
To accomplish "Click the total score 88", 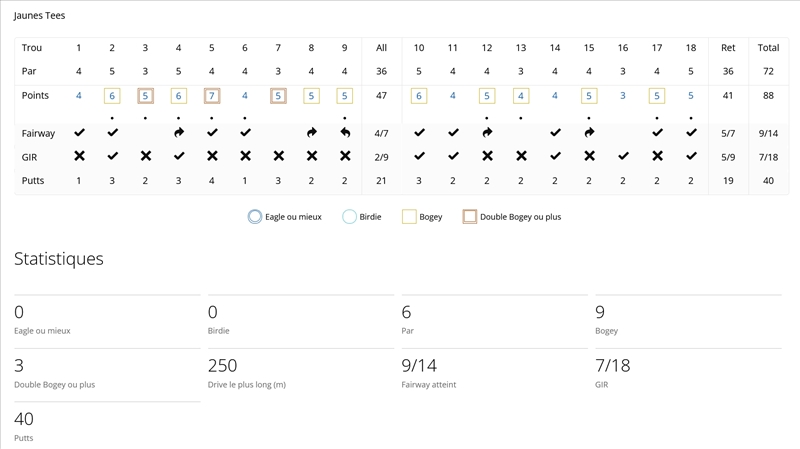I will pyautogui.click(x=768, y=96).
